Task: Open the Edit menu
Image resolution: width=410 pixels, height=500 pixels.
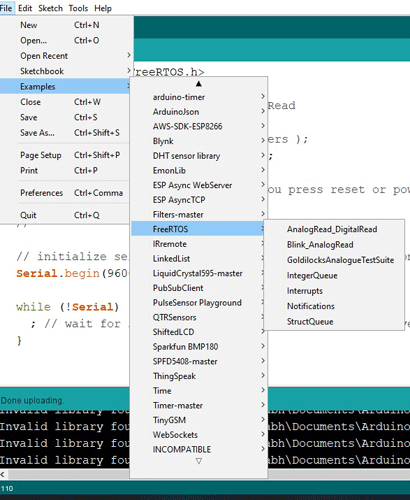Action: tap(25, 8)
